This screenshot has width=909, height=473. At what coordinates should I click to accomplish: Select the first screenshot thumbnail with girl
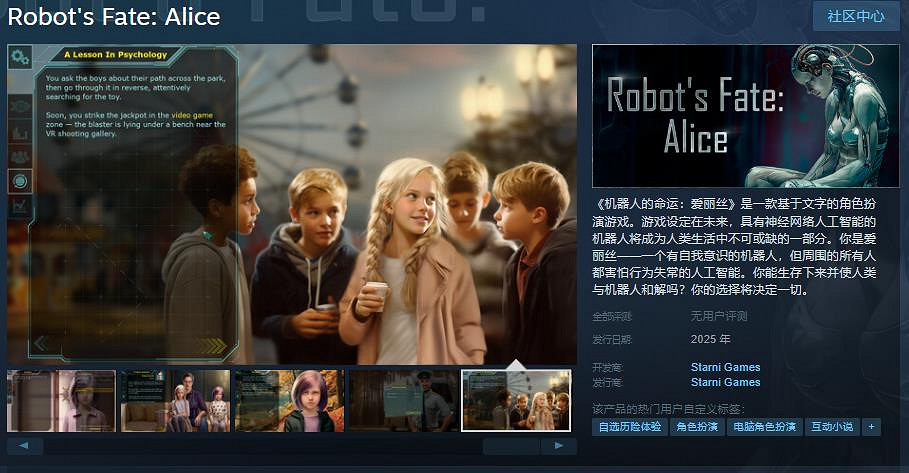coord(61,401)
